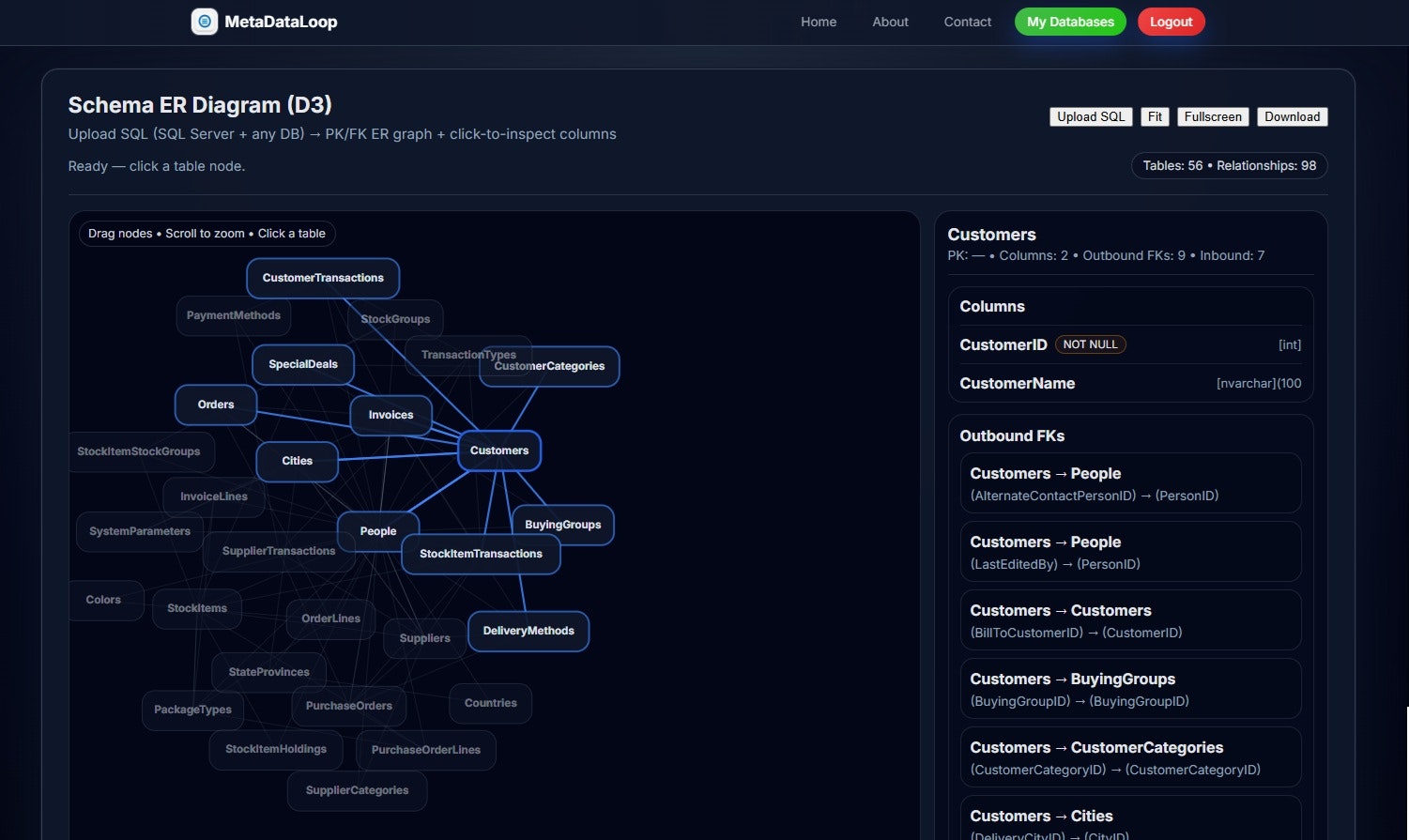Select the CustomerTransactions table node
1409x840 pixels.
point(323,278)
